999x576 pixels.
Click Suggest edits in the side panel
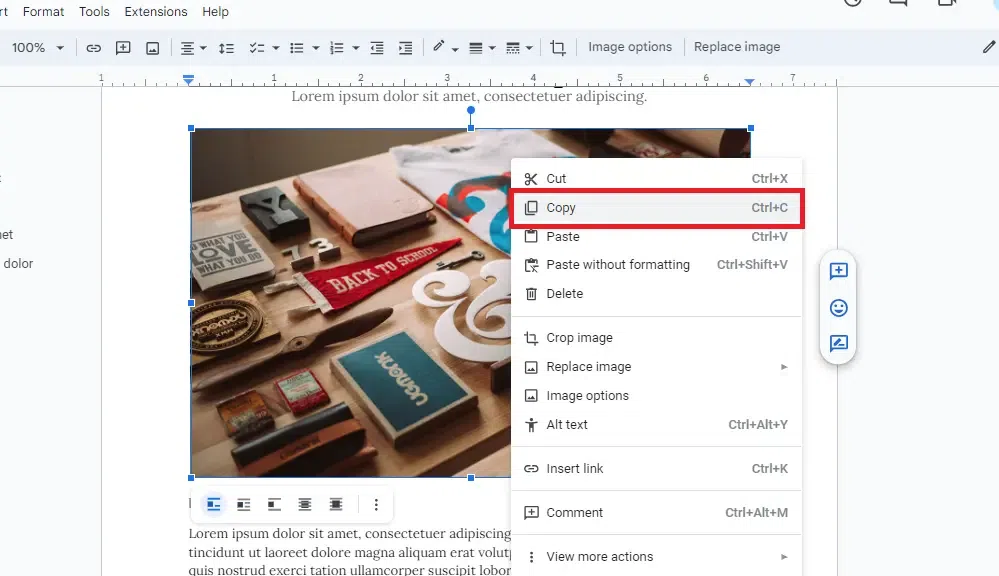click(838, 343)
